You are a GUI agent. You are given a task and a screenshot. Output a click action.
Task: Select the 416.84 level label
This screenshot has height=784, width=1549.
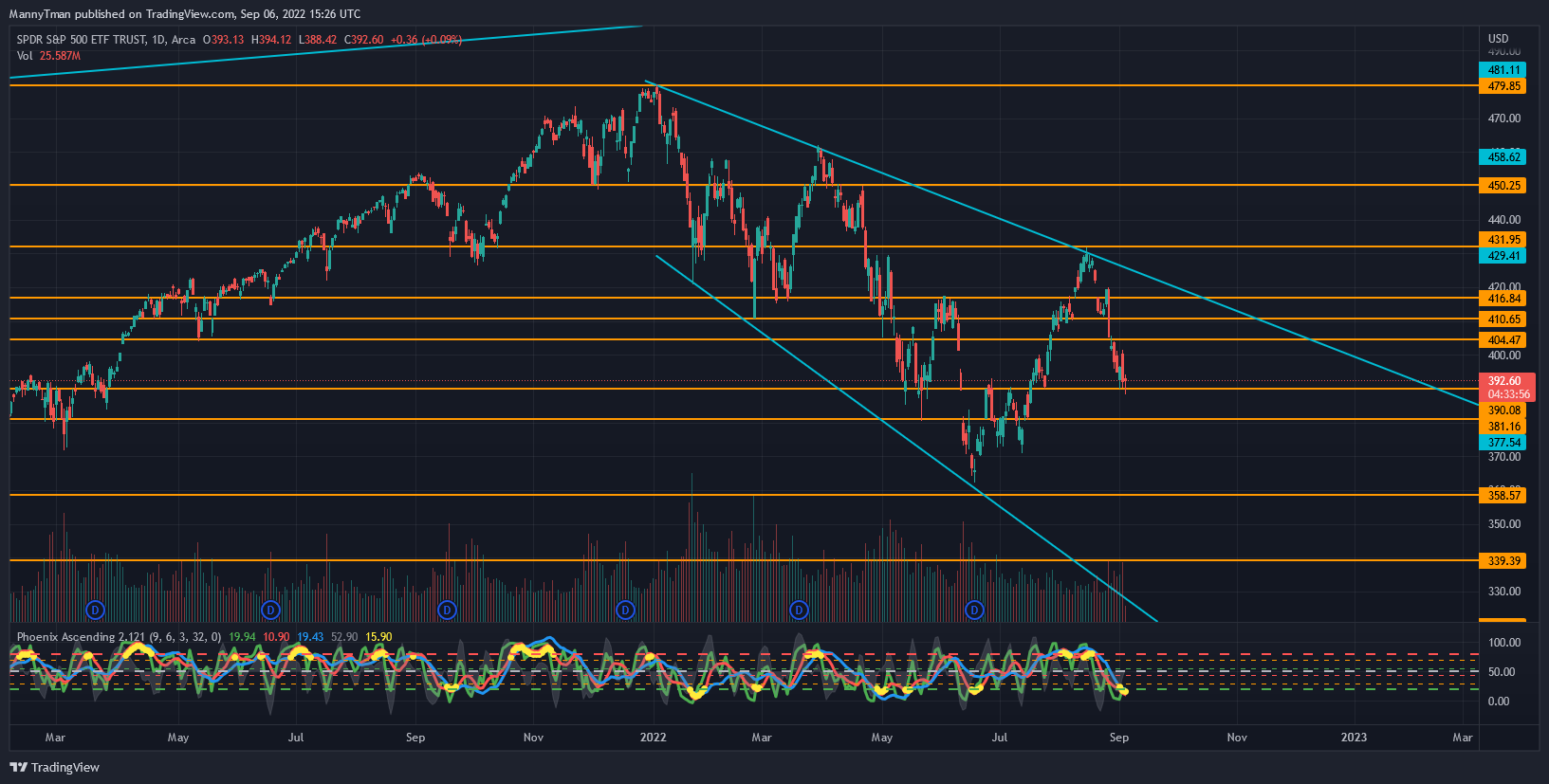click(x=1503, y=299)
